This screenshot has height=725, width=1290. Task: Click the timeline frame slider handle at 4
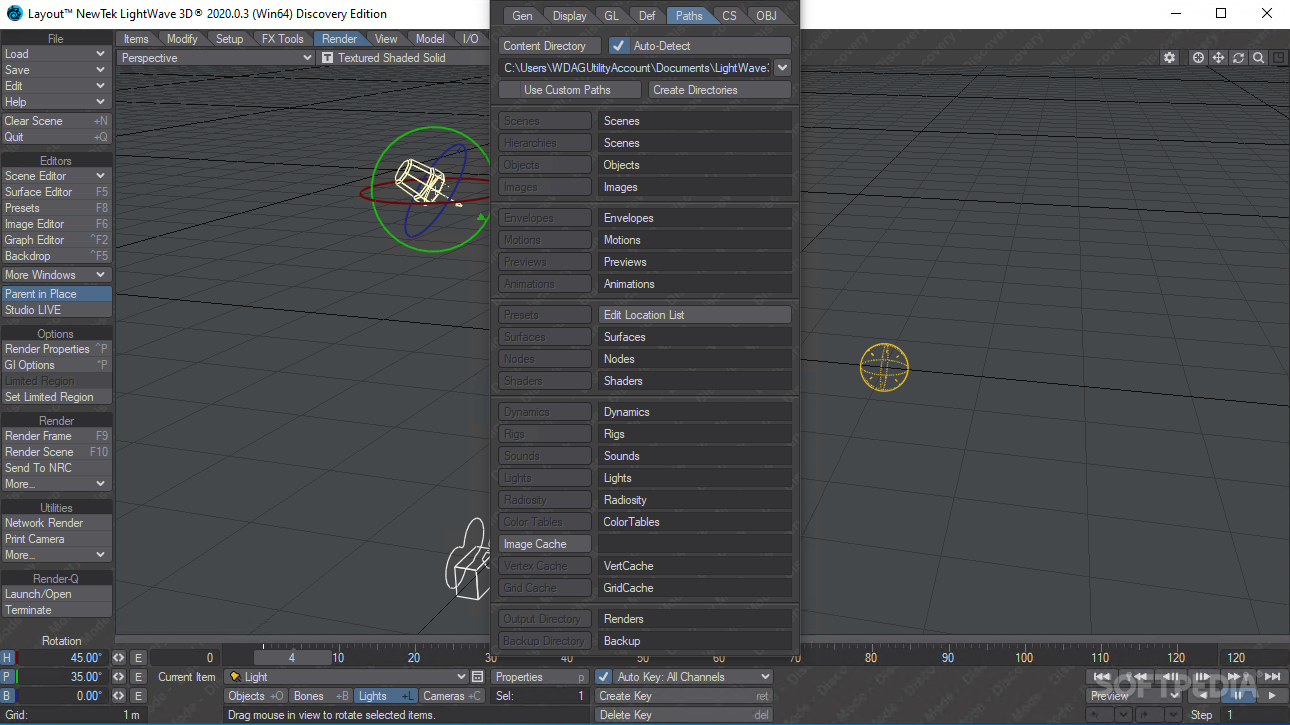coord(292,658)
